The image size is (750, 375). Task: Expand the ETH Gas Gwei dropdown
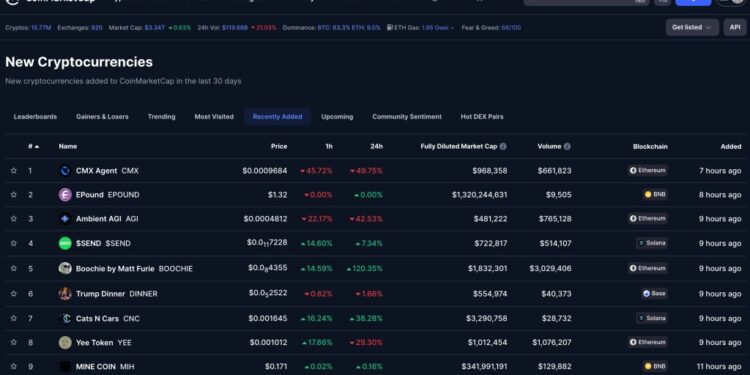(x=438, y=28)
